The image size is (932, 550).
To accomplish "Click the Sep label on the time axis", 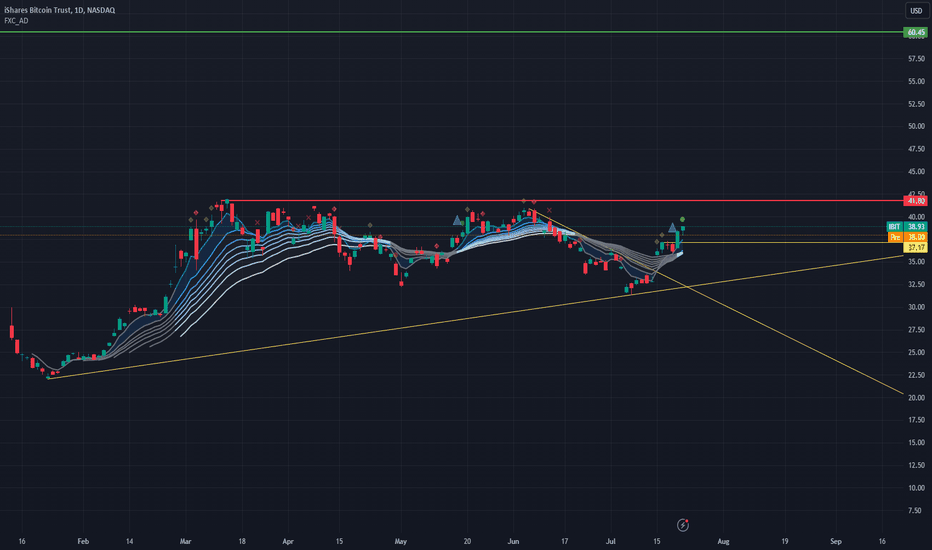I will [x=836, y=542].
